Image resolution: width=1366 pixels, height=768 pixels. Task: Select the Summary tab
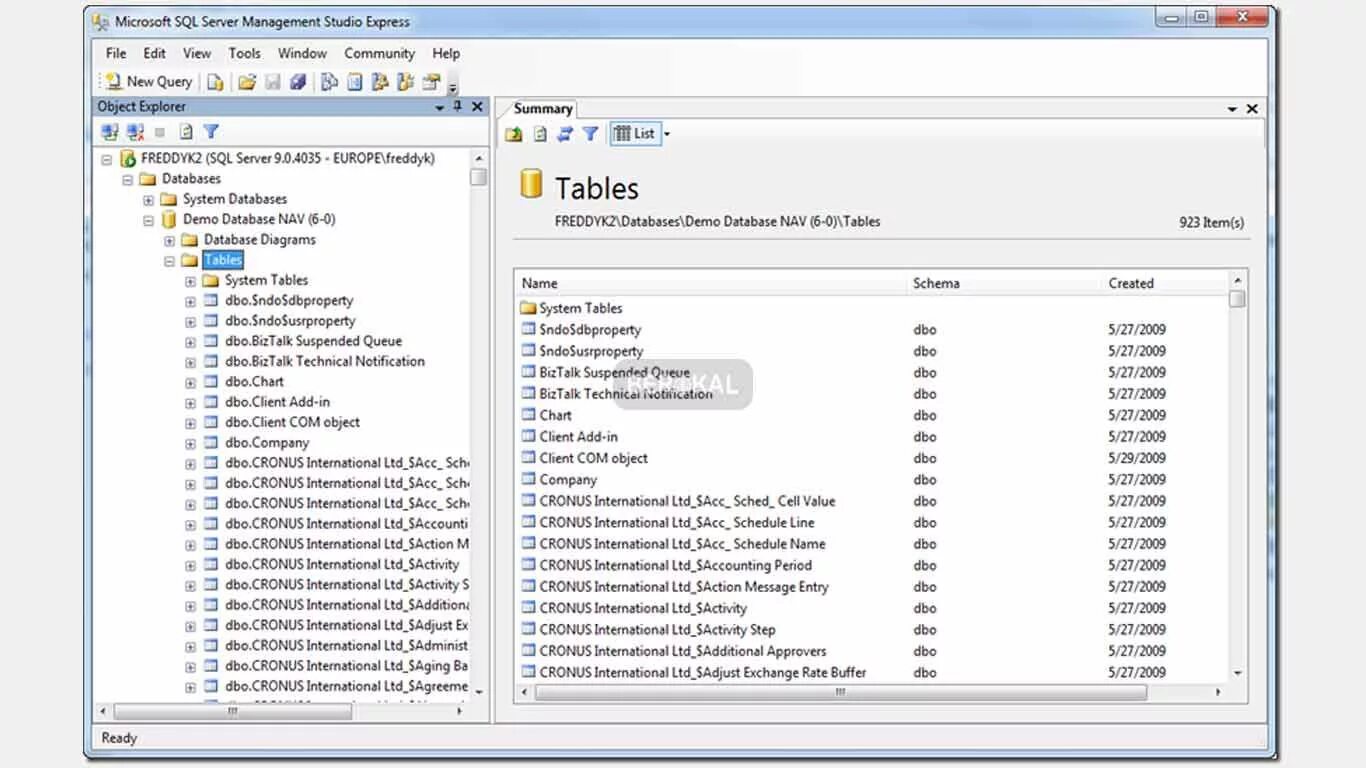(x=543, y=109)
